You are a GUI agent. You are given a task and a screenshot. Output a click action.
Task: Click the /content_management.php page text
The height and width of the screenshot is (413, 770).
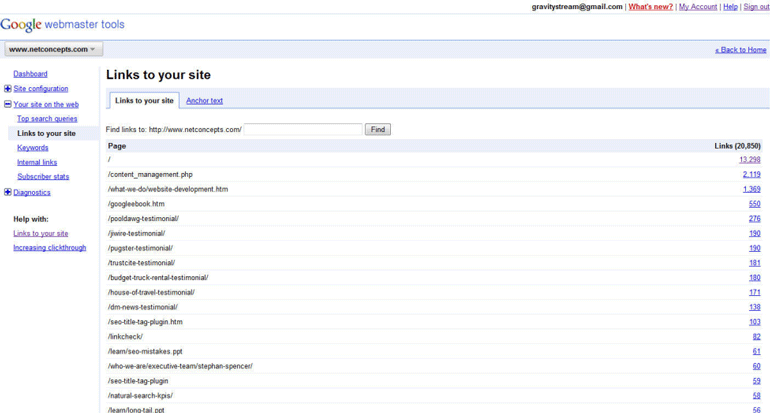click(x=150, y=175)
